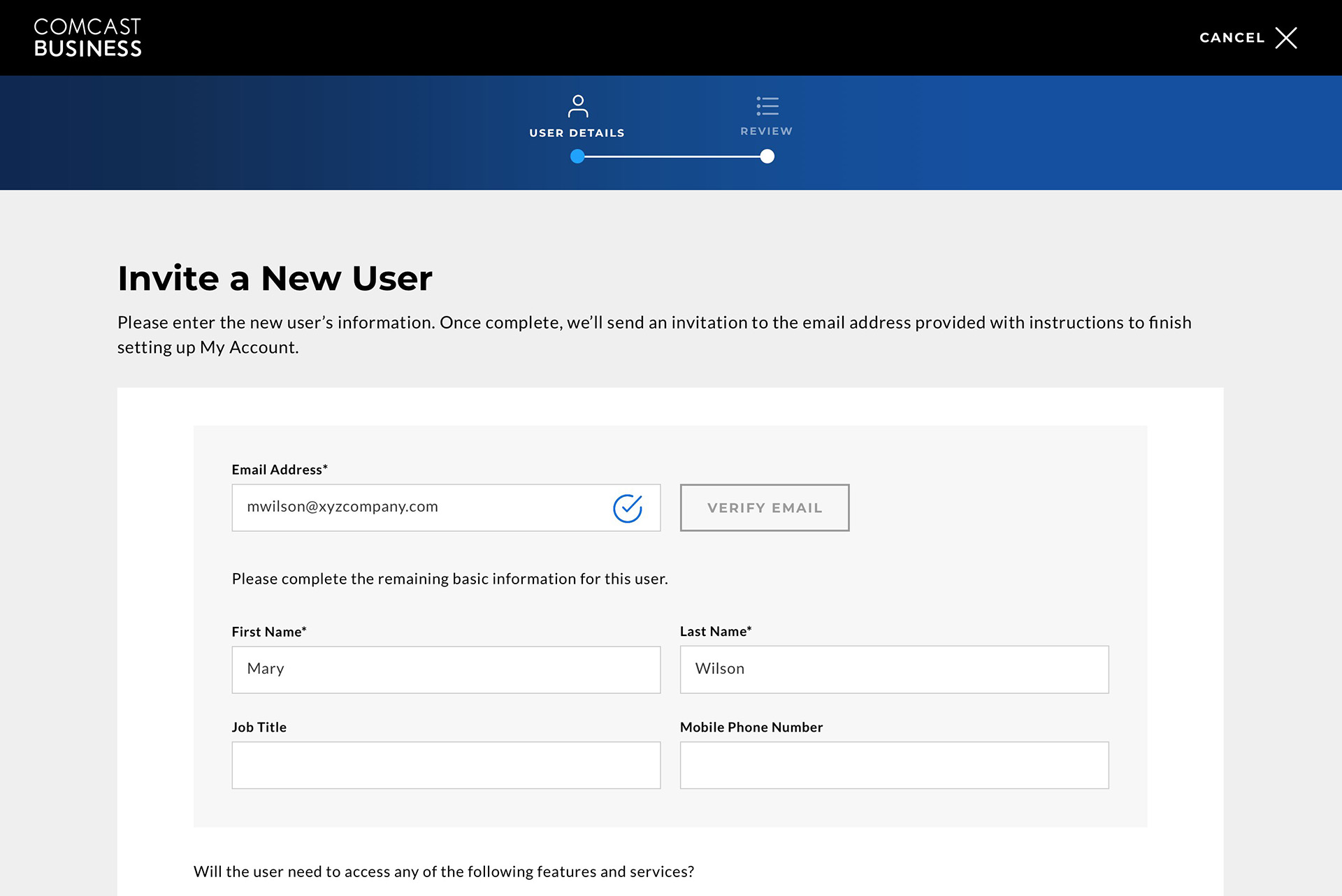Image resolution: width=1342 pixels, height=896 pixels.
Task: Click the Comcast Business logo
Action: [87, 38]
